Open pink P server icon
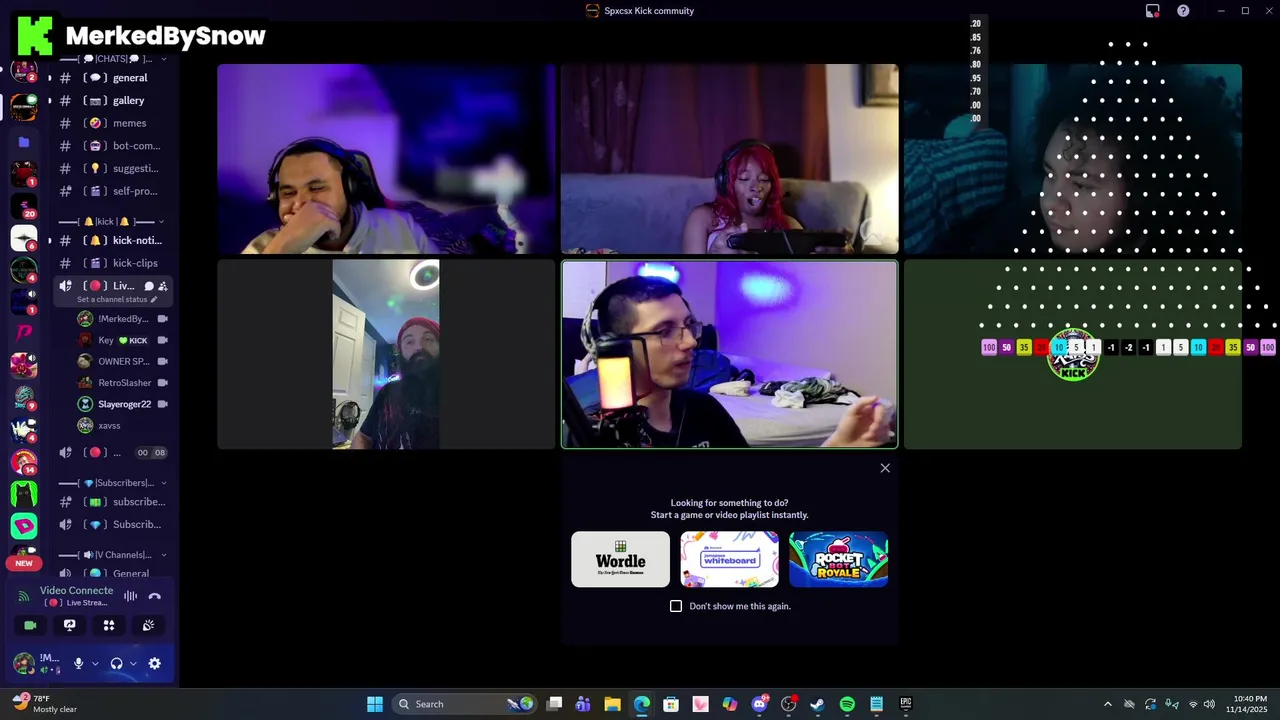This screenshot has width=1280, height=720. [x=24, y=333]
